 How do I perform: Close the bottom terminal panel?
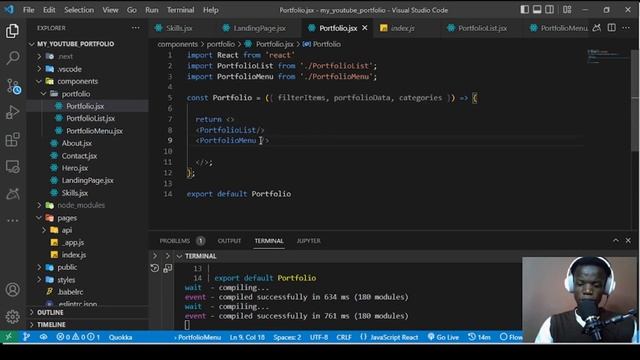pyautogui.click(x=628, y=240)
